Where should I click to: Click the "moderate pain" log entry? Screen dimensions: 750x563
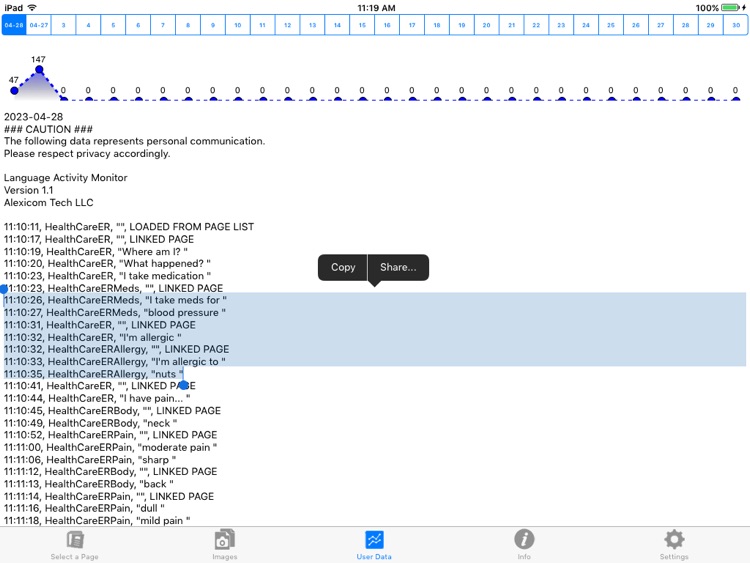(110, 448)
